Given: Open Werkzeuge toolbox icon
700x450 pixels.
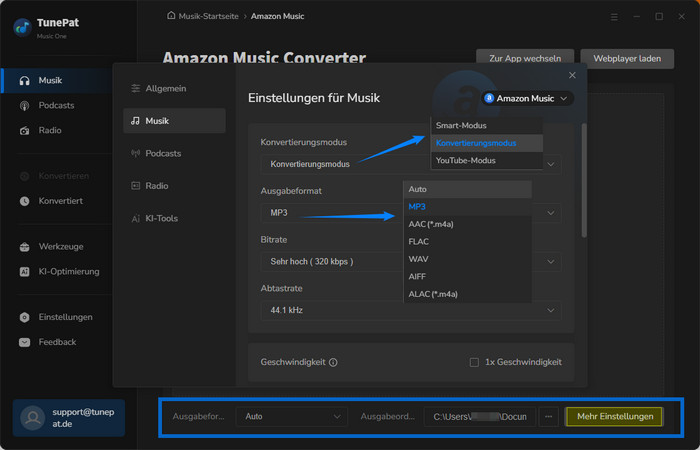Looking at the screenshot, I should point(25,247).
